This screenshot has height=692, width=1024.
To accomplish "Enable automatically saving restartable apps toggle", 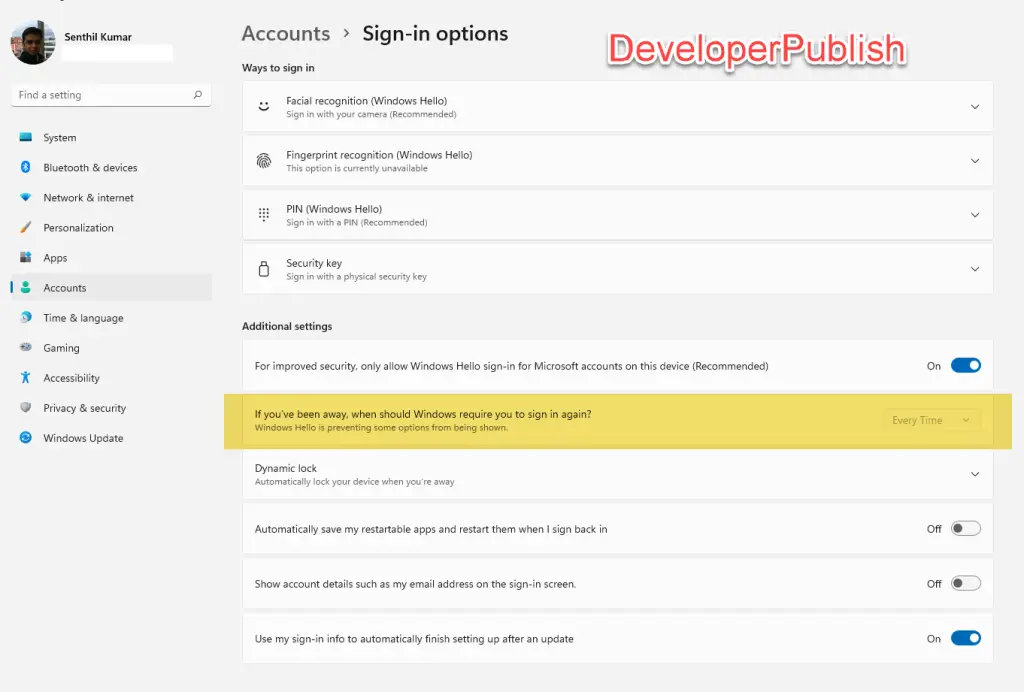I will click(965, 529).
